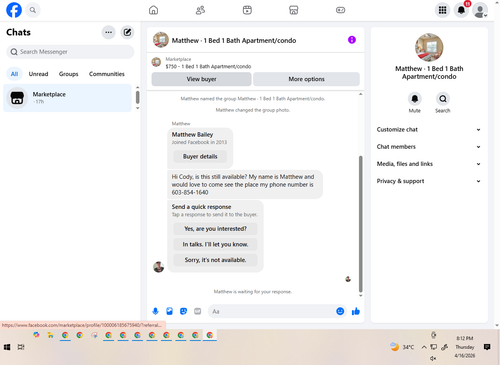Viewport: 500px width, 365px height.
Task: Send 'In talks. I'll let you know.' response
Action: pyautogui.click(x=215, y=244)
